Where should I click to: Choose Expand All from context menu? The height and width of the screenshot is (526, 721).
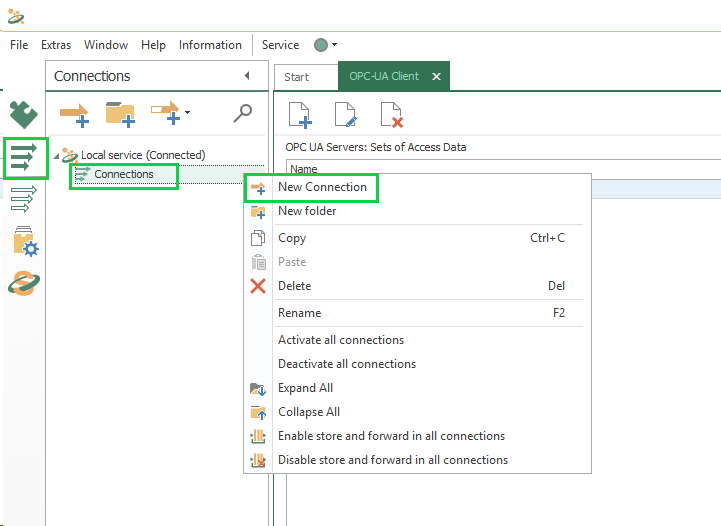(418, 388)
